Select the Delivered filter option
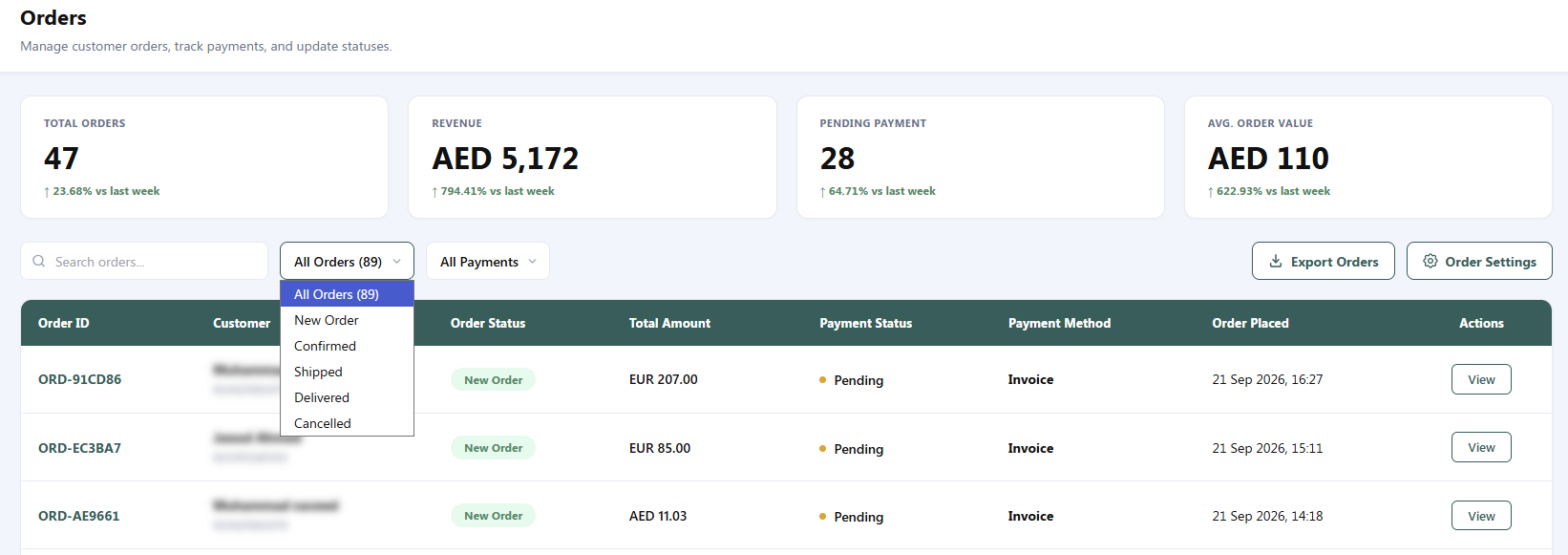The image size is (1568, 555). point(347,397)
